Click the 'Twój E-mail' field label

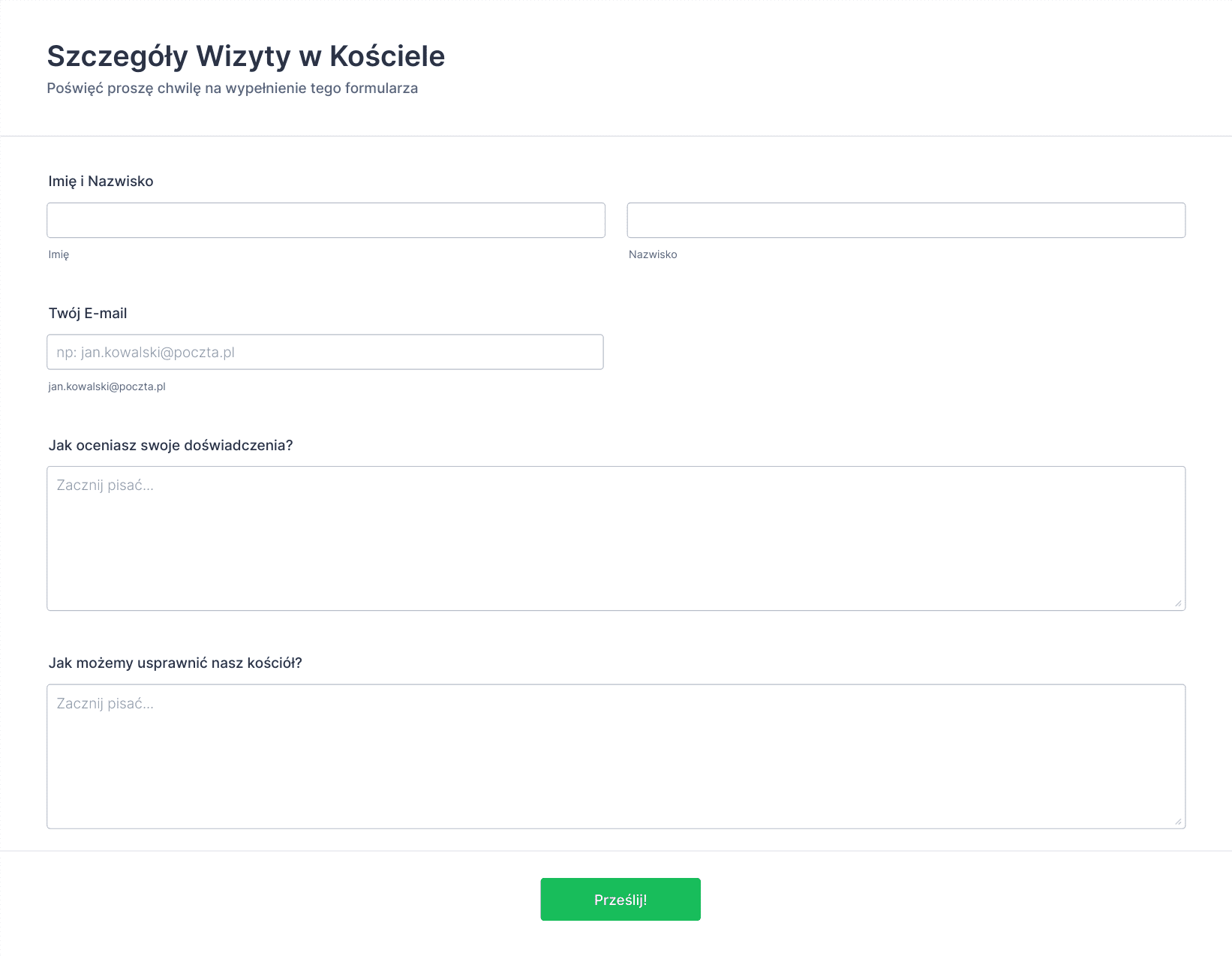(x=88, y=313)
